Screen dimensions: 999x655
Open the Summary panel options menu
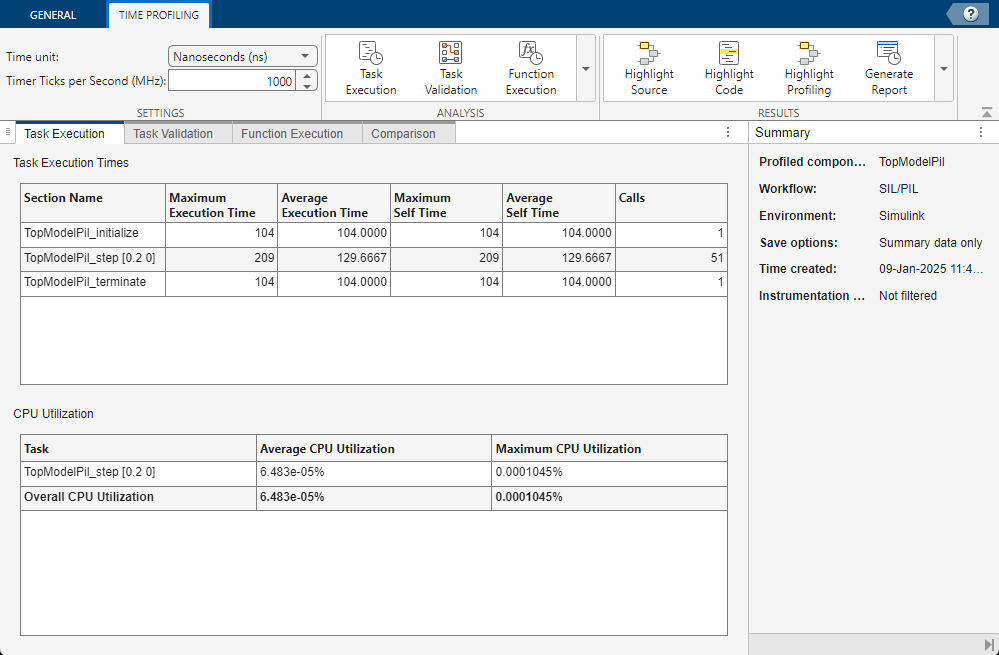point(981,132)
